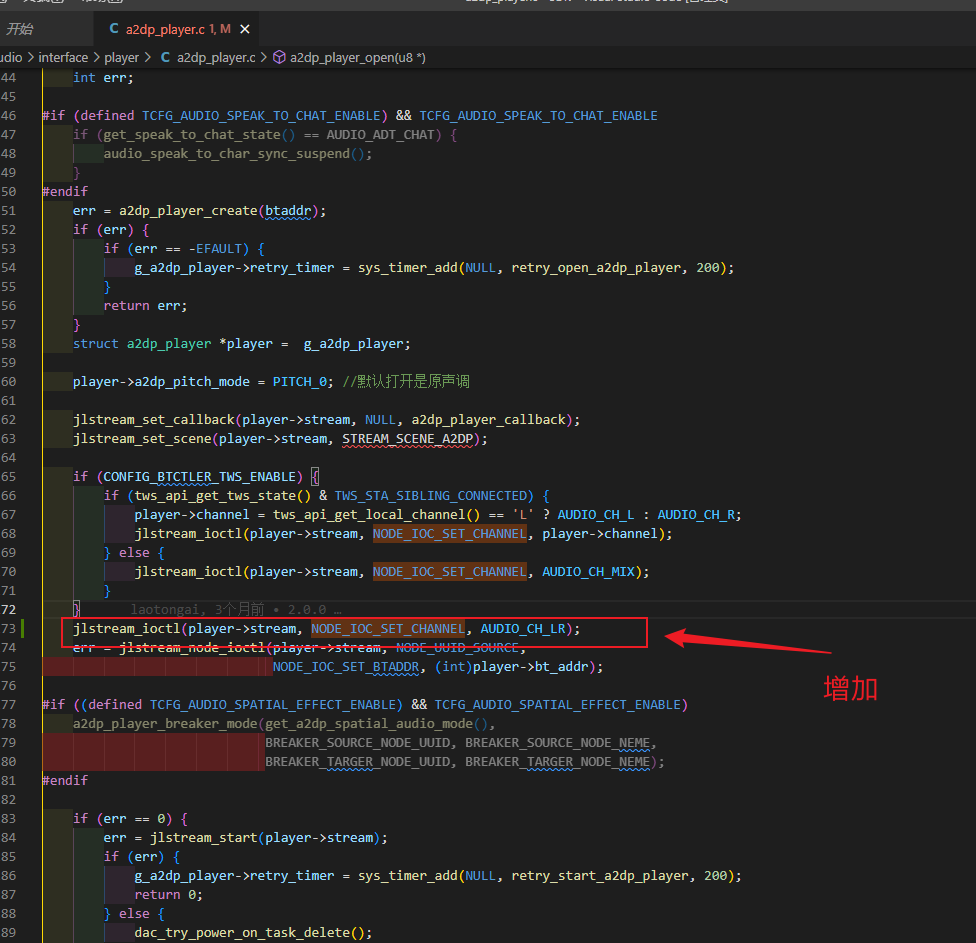Click audio_speak_to_char_sync_suspend in the code
976x943 pixels.
pyautogui.click(x=227, y=154)
